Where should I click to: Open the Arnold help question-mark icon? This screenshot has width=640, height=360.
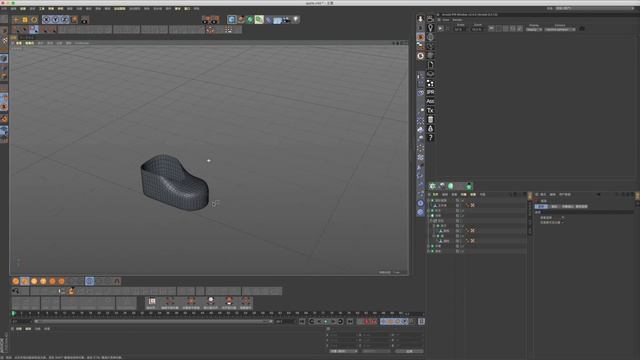coord(430,138)
